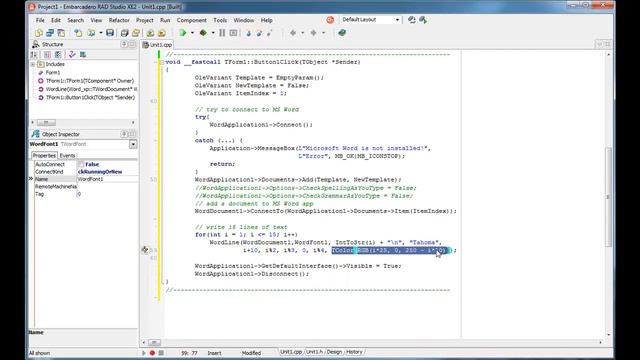The width and height of the screenshot is (640, 360).
Task: Open the Back navigation history dropdown
Action: [302, 33]
